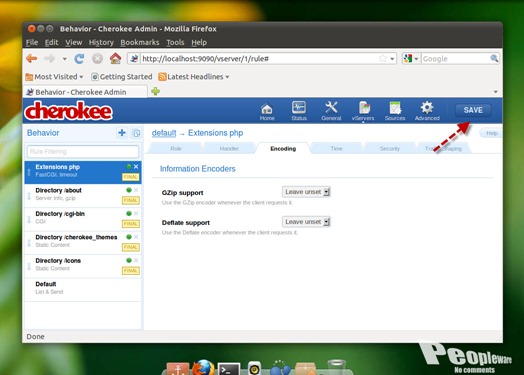The image size is (524, 375).
Task: Open the History menu
Action: 101,42
